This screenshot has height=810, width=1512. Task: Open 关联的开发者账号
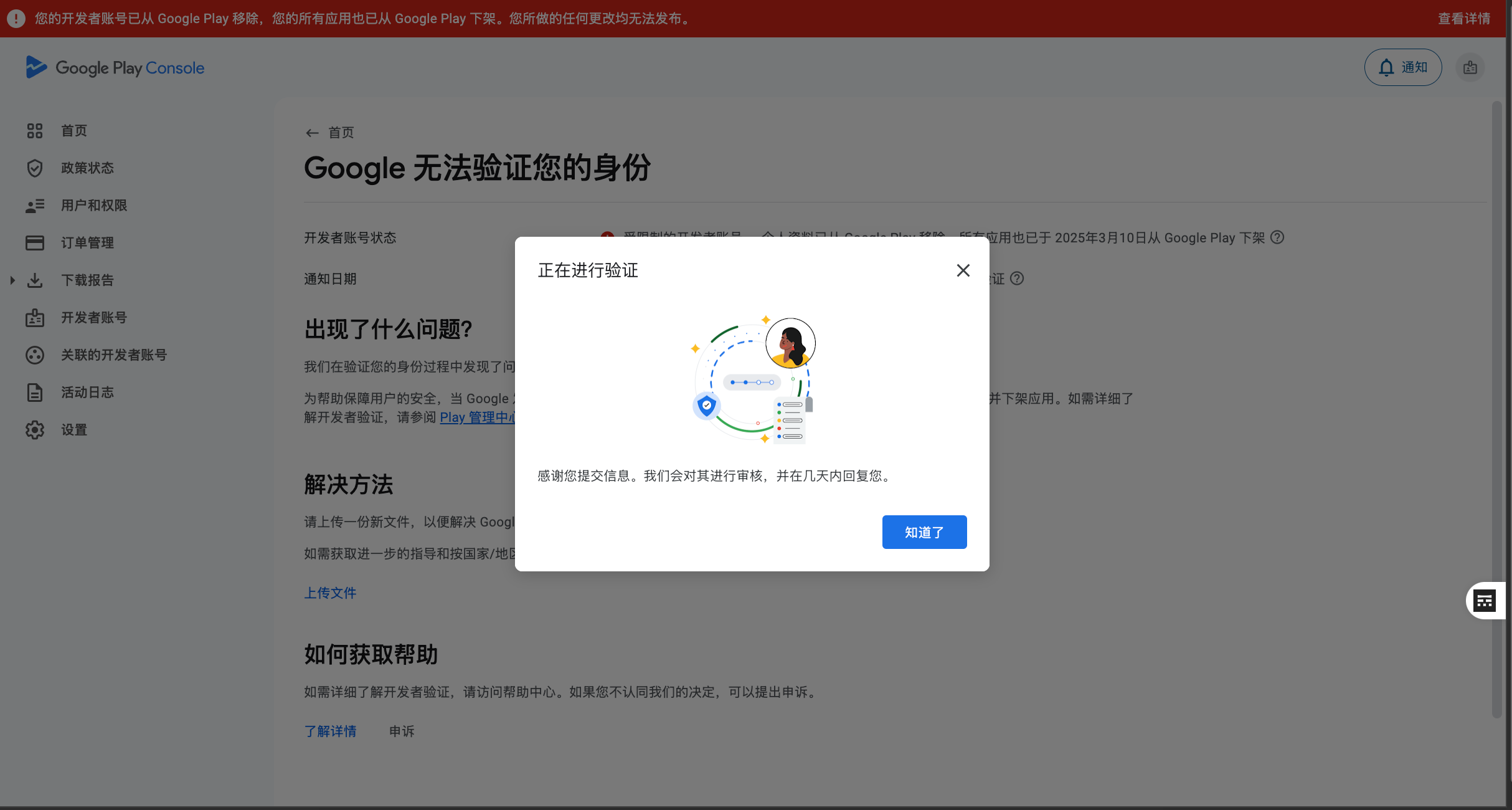(113, 355)
